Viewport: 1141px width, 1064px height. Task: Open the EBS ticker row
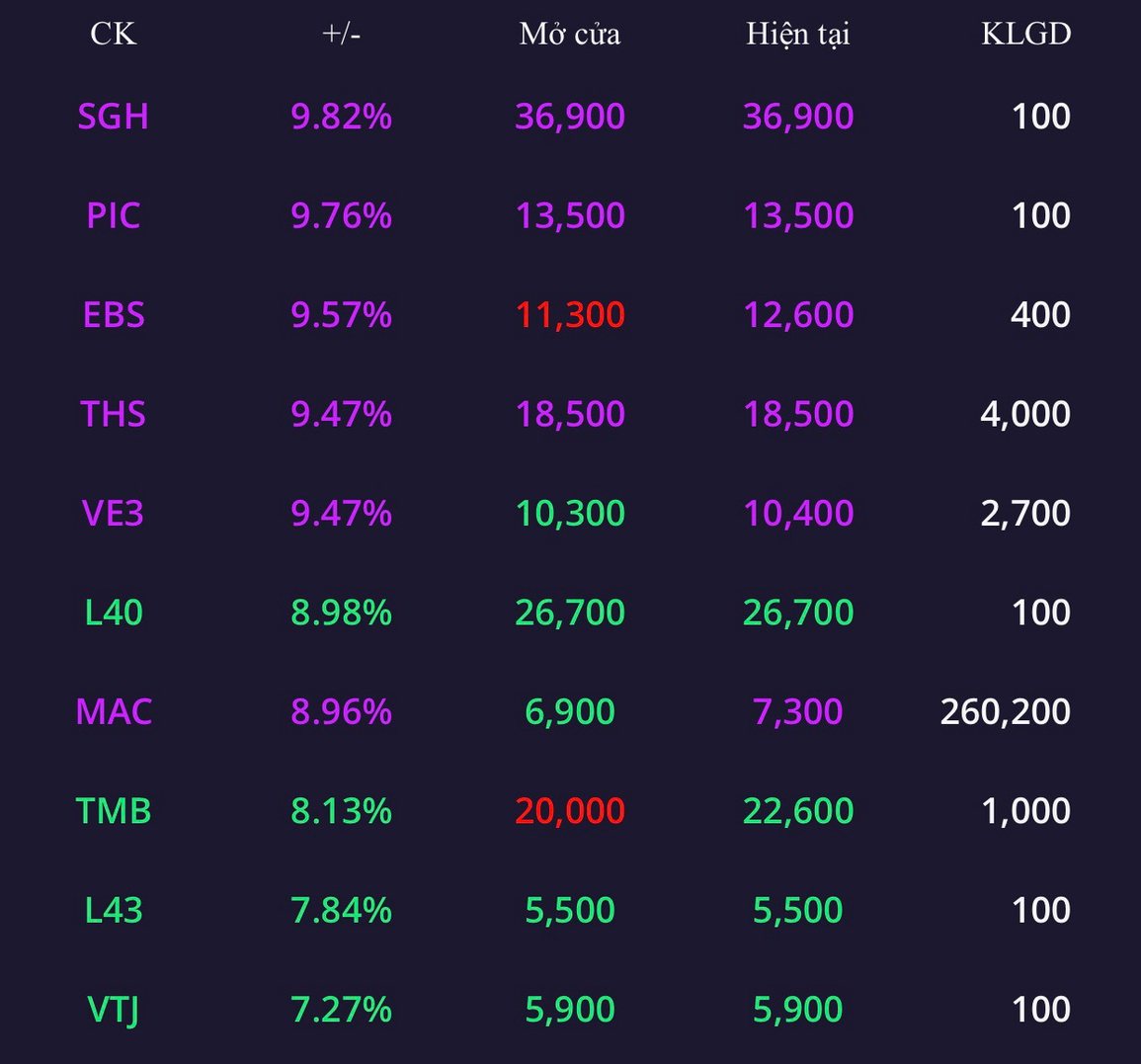(113, 315)
